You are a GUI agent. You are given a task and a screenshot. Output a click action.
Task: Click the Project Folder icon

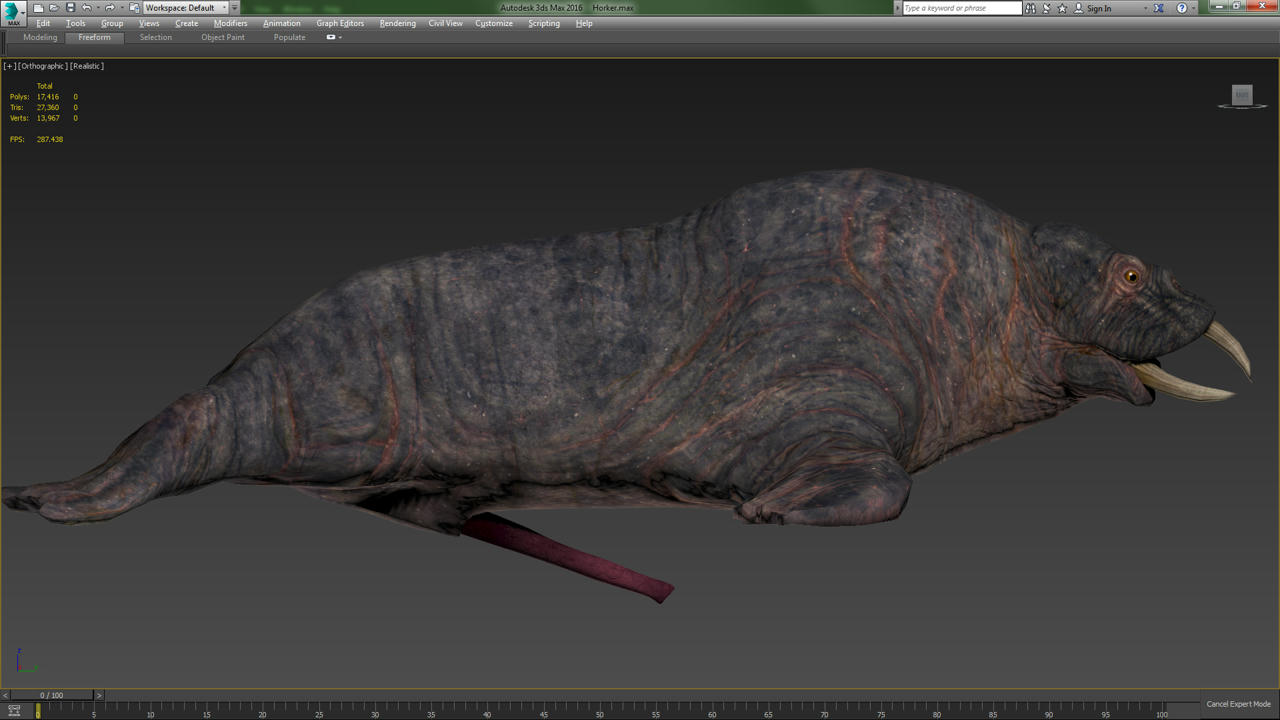pos(134,8)
